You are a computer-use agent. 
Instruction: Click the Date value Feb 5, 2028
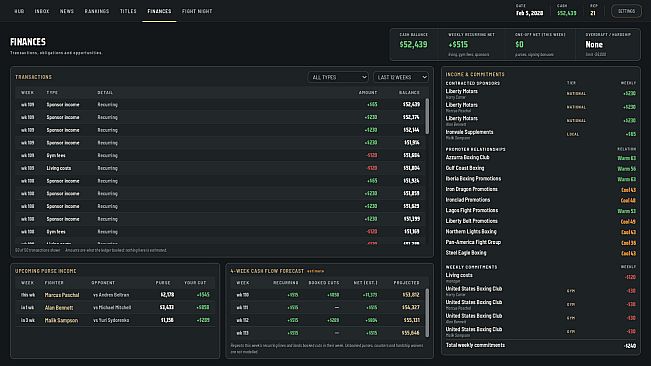coord(529,13)
